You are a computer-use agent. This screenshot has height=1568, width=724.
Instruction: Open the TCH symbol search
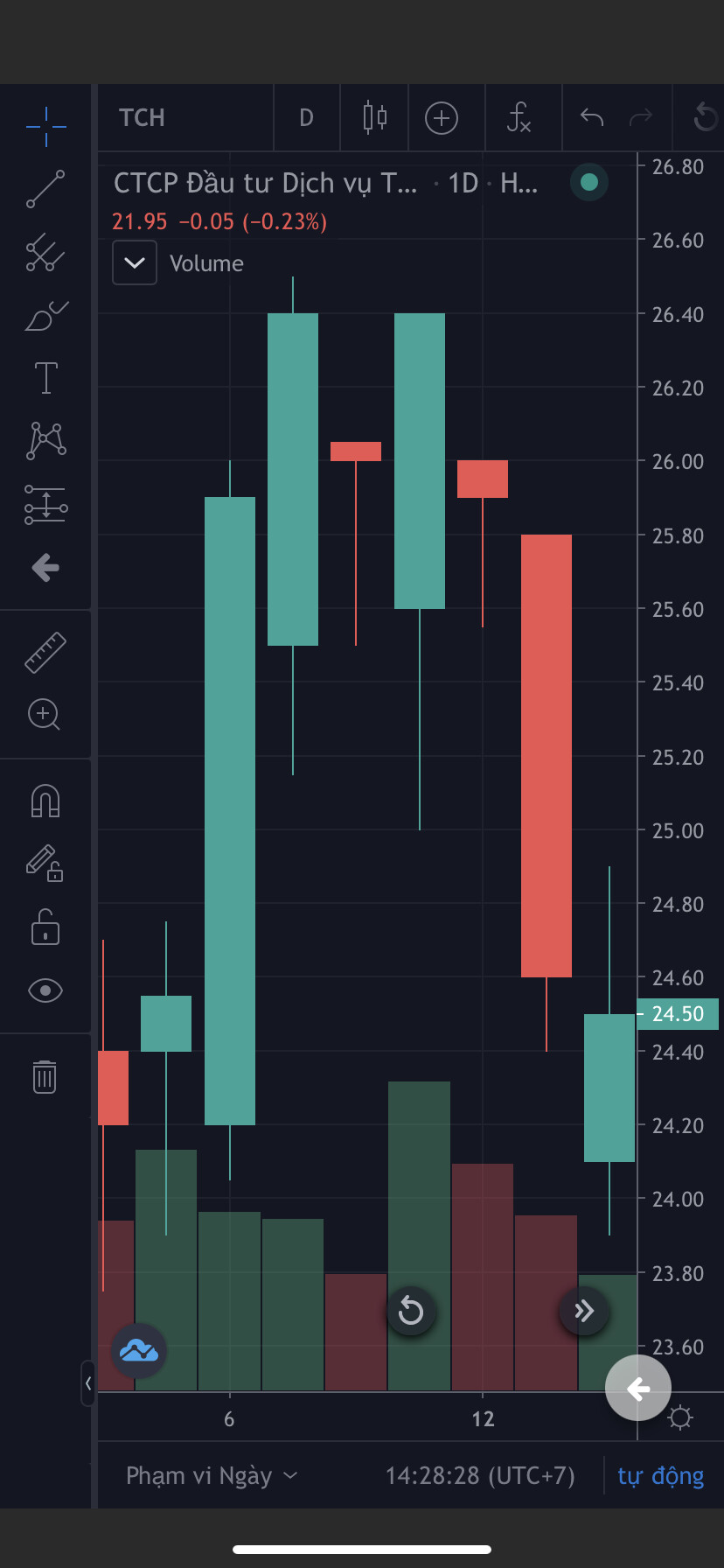pos(142,117)
